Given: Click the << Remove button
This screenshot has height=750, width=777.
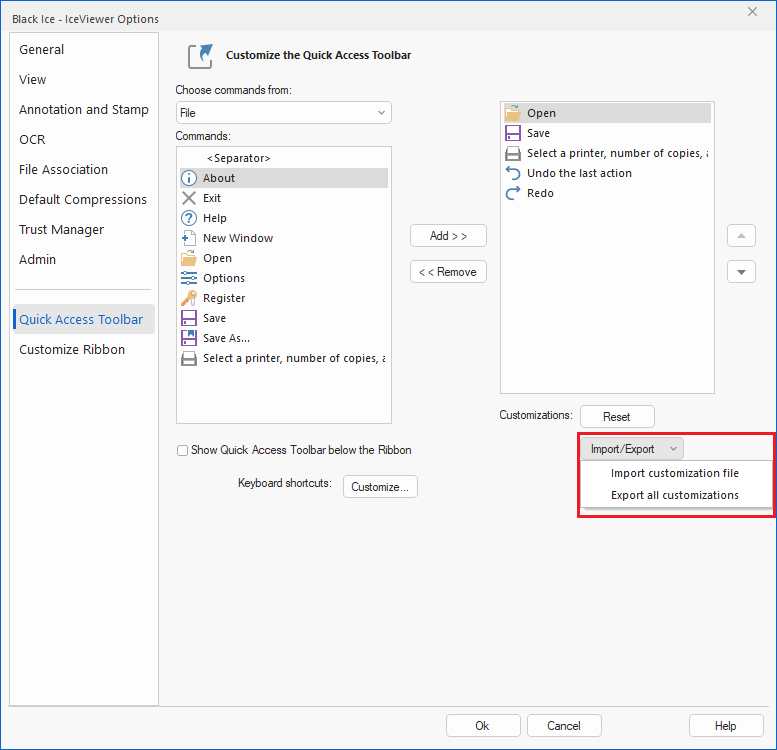Looking at the screenshot, I should click(x=448, y=272).
